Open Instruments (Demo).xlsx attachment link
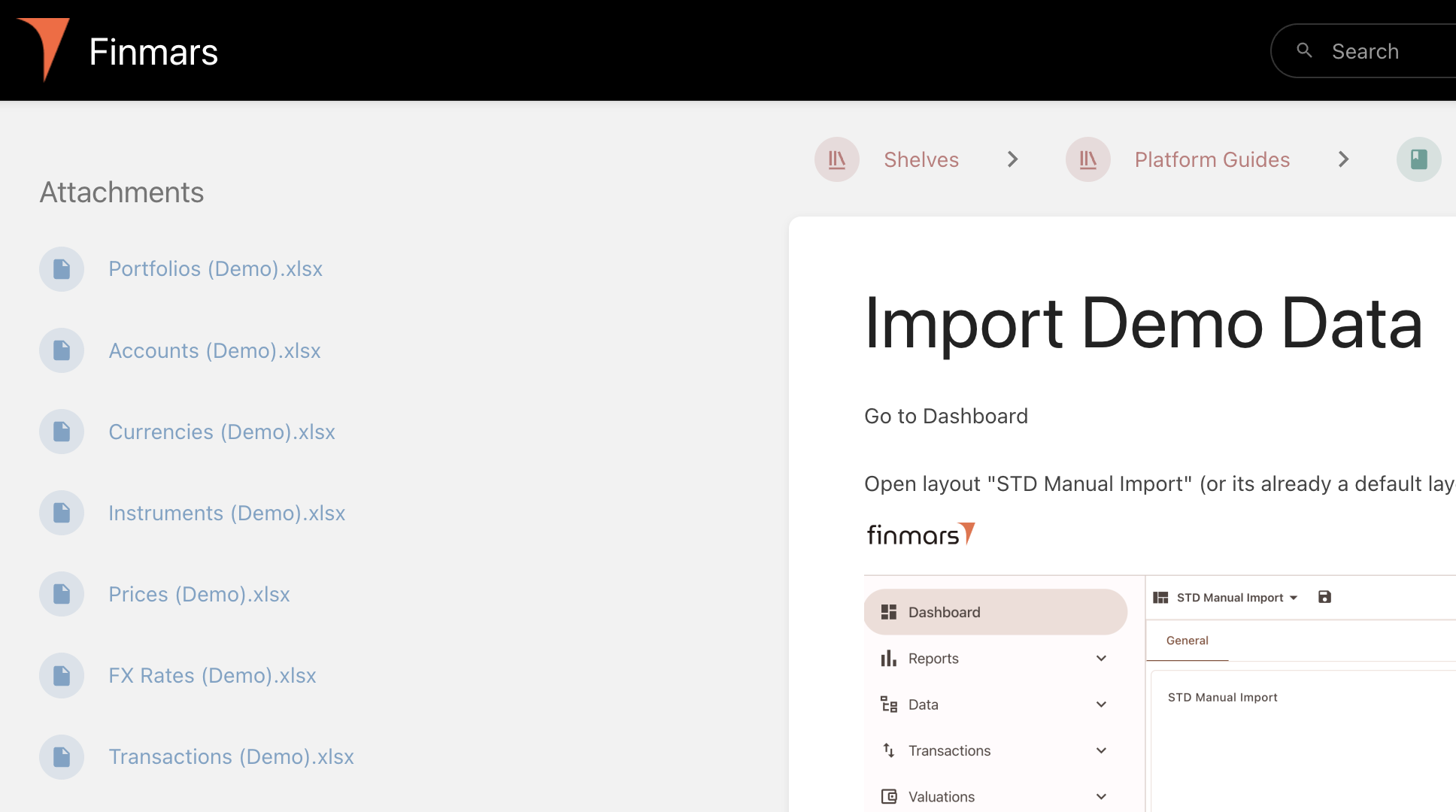The image size is (1456, 812). pyautogui.click(x=226, y=513)
